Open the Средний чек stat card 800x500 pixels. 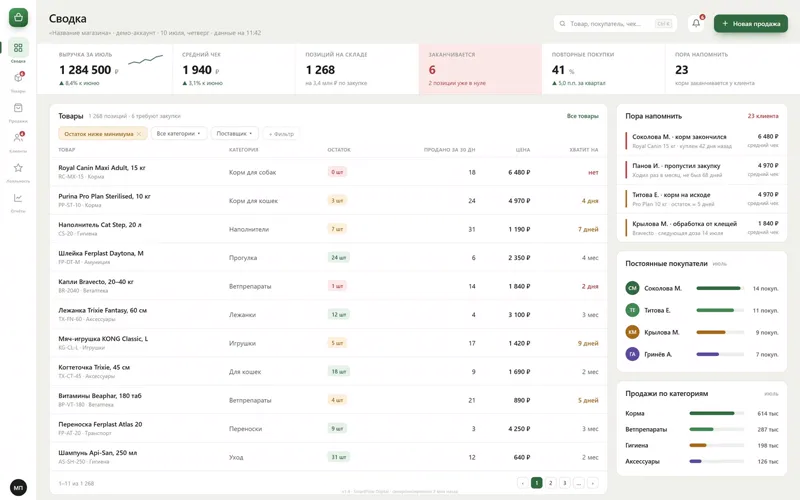point(234,69)
